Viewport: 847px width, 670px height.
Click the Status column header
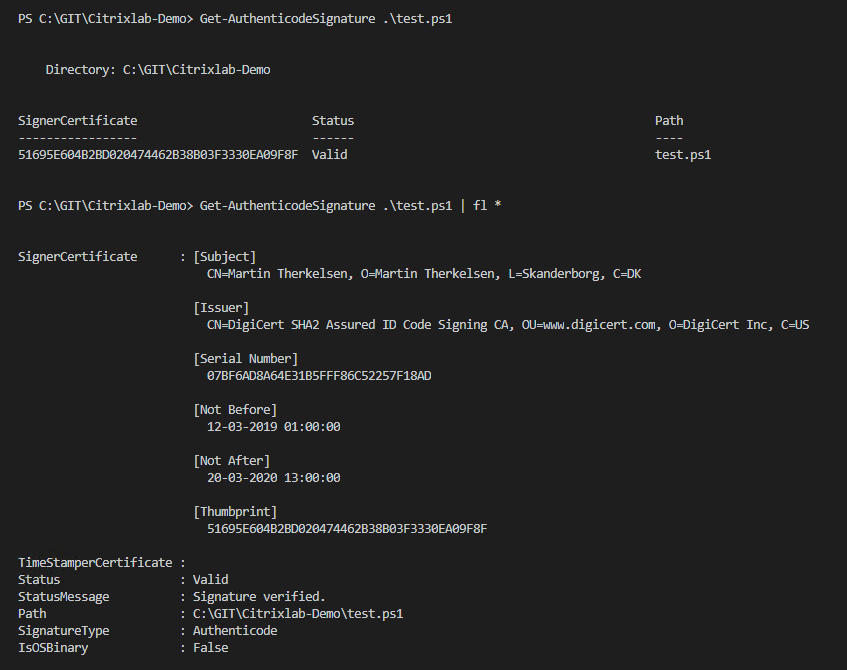[333, 120]
